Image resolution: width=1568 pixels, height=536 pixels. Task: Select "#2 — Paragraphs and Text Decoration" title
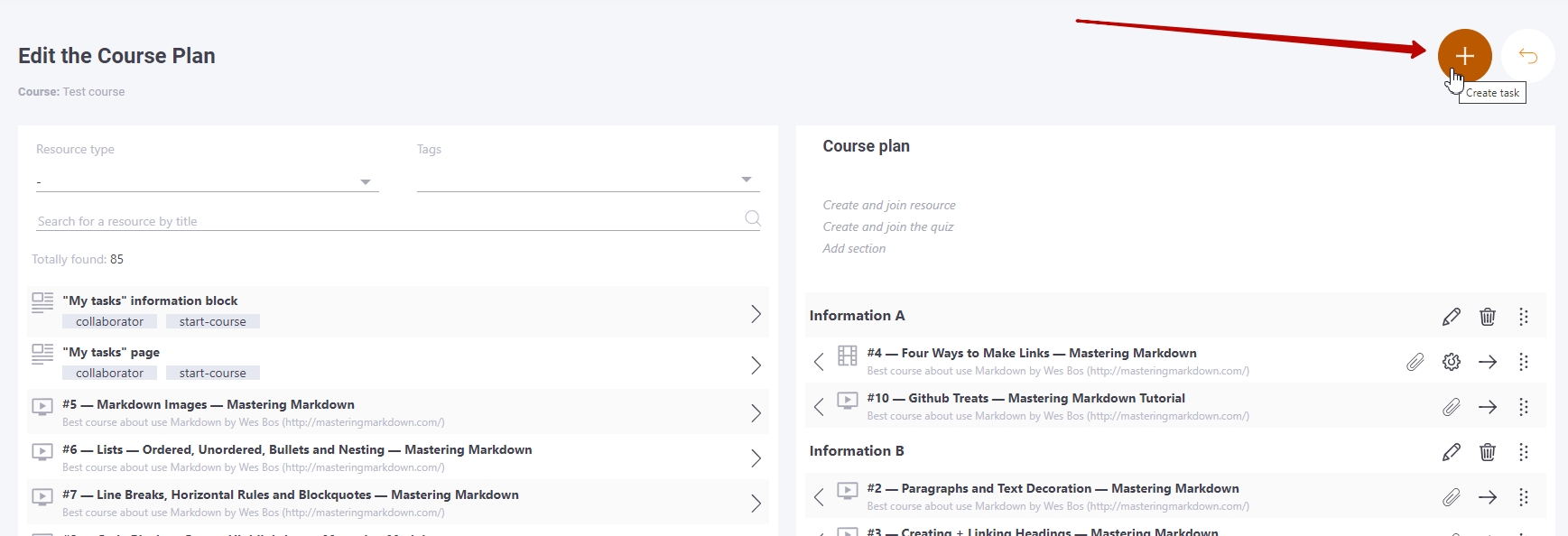(1053, 488)
